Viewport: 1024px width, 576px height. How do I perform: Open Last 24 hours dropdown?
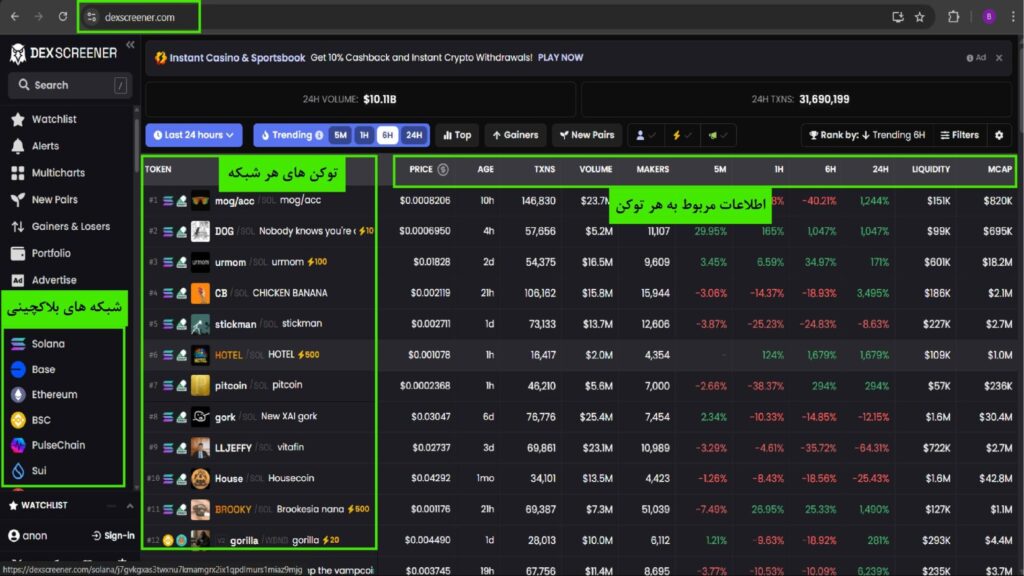click(193, 135)
